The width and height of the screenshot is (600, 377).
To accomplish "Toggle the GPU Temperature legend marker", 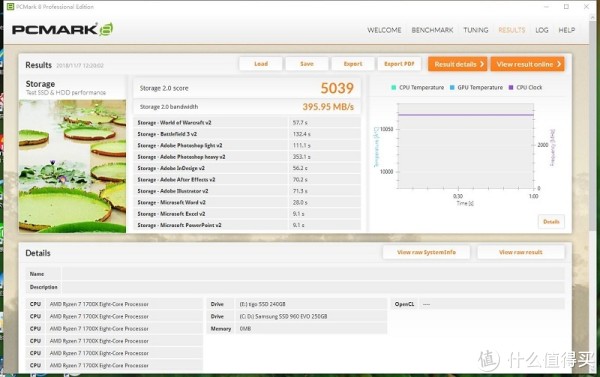I will coord(452,88).
